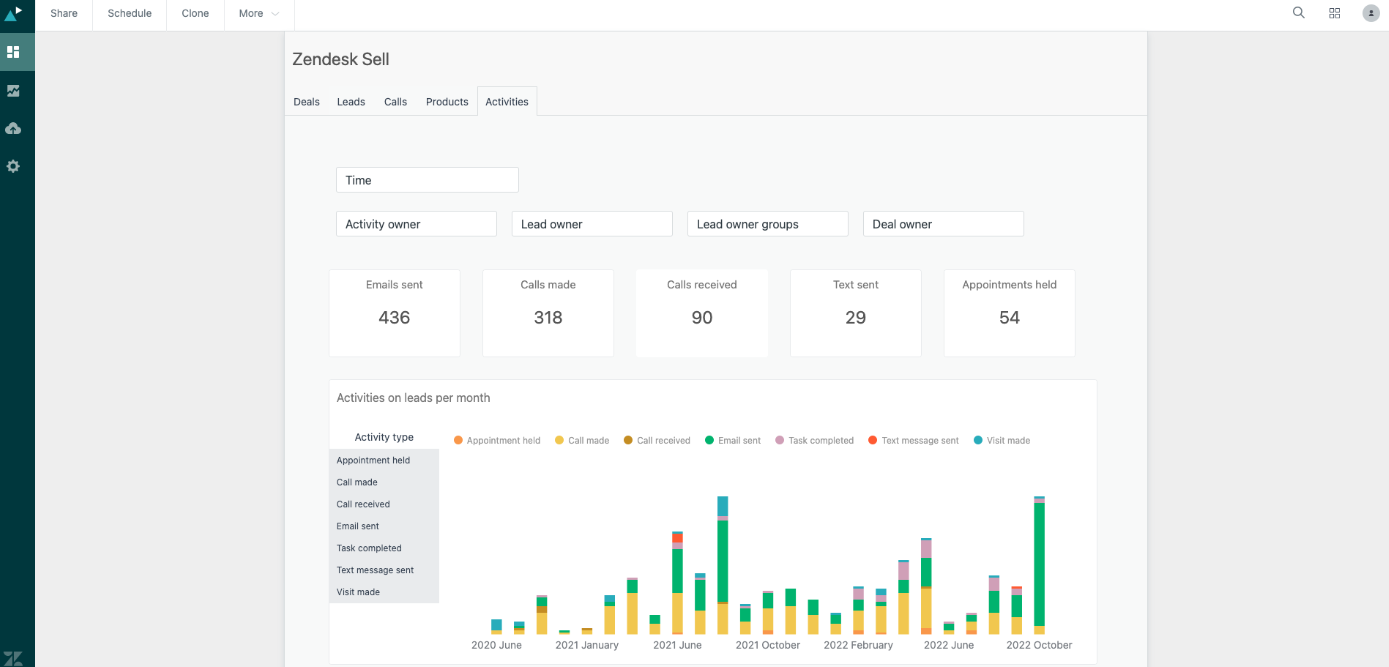Open the admin settings gear icon
This screenshot has width=1389, height=667.
[13, 166]
